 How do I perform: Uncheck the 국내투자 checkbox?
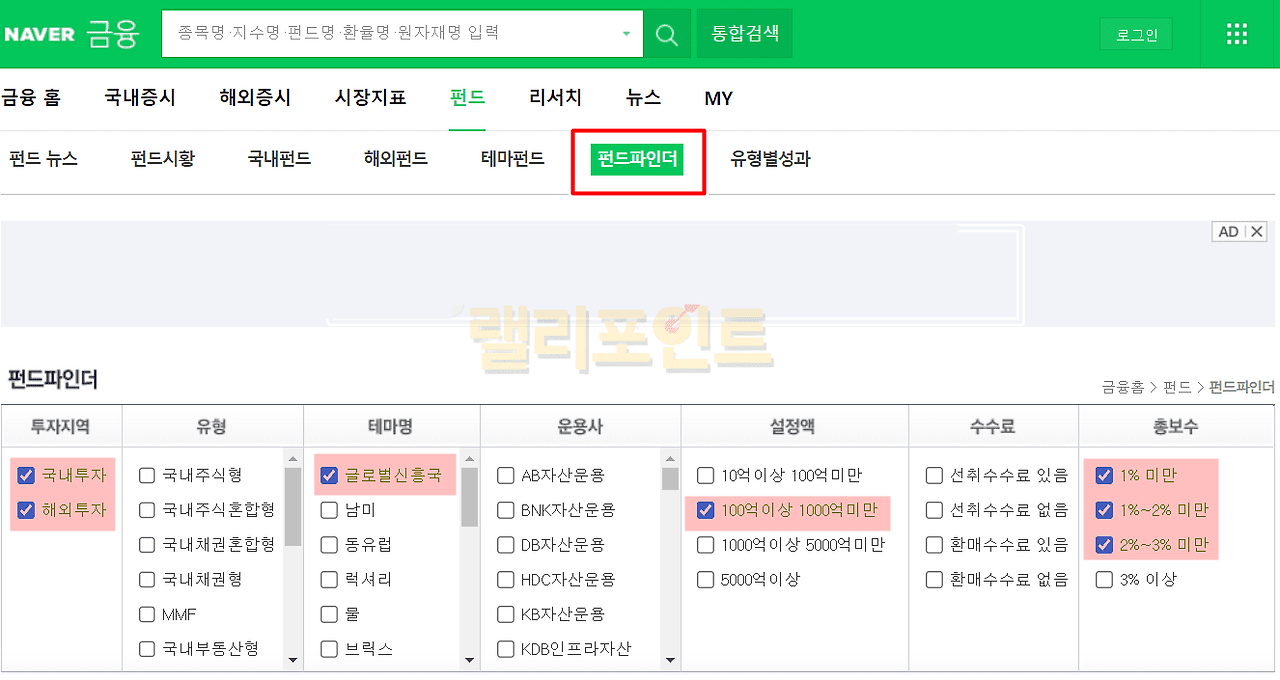(27, 475)
